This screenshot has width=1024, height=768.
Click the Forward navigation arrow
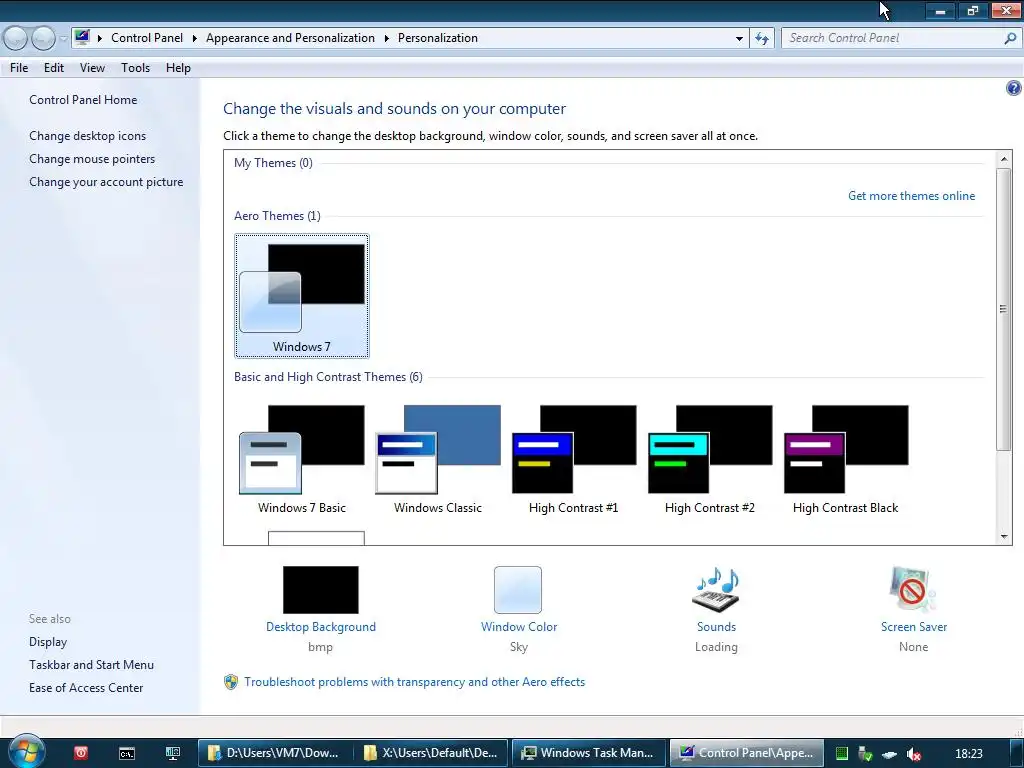43,39
